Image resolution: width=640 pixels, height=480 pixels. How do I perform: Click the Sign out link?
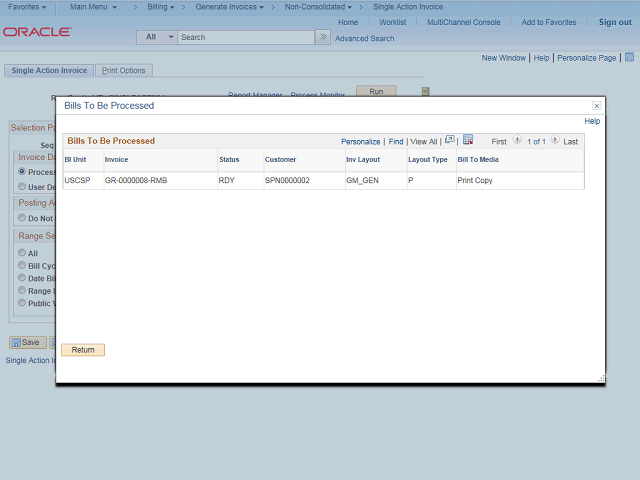click(x=615, y=22)
